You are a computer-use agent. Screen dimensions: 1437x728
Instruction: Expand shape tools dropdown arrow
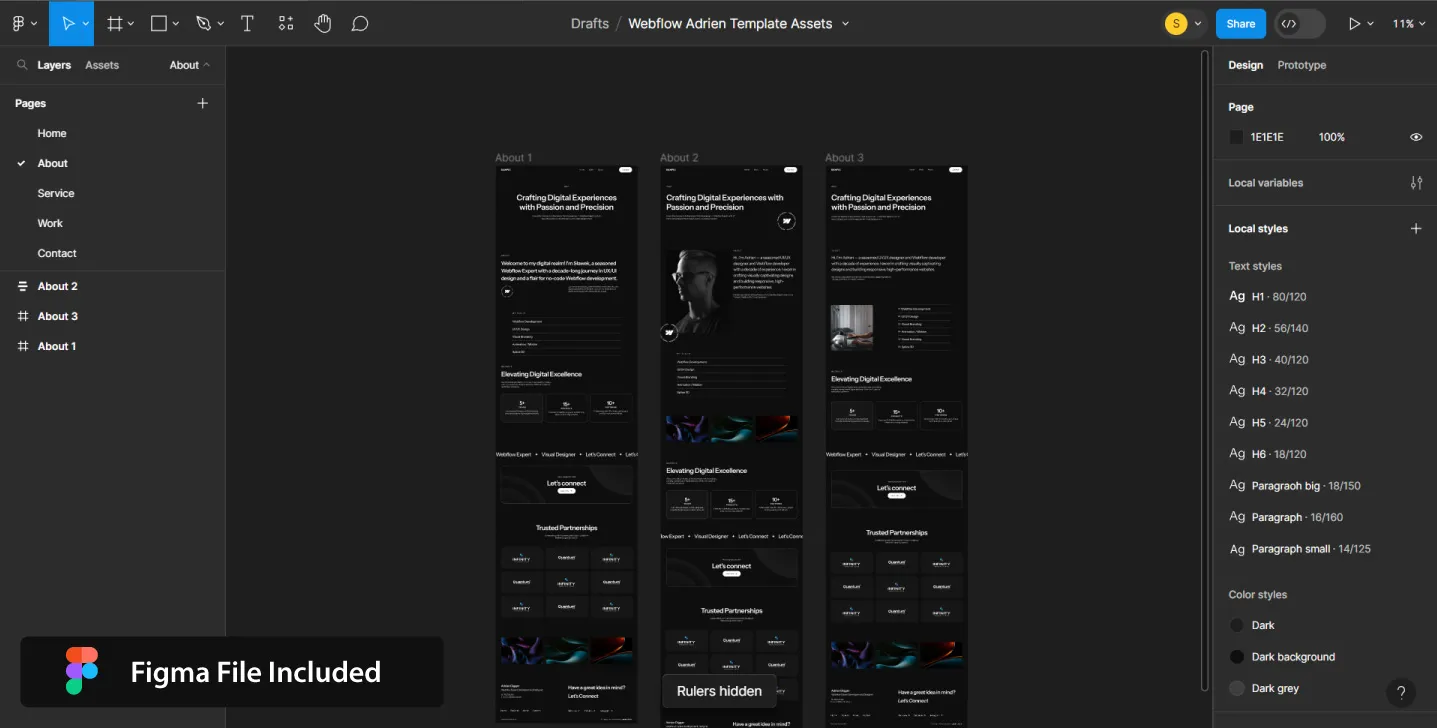tap(176, 23)
